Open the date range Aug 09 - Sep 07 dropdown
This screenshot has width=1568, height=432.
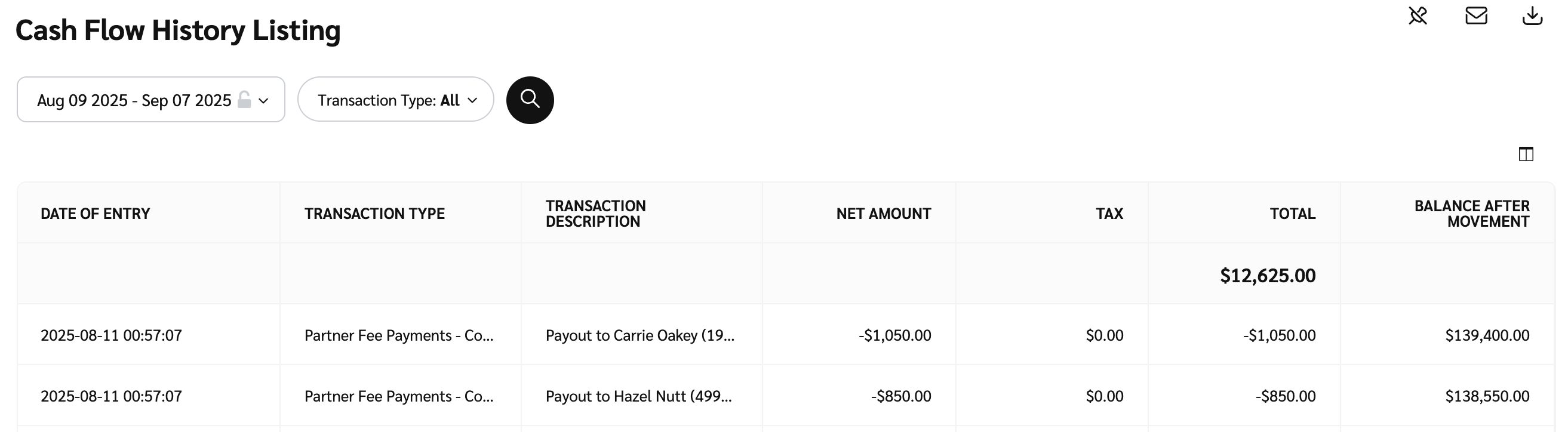click(134, 100)
